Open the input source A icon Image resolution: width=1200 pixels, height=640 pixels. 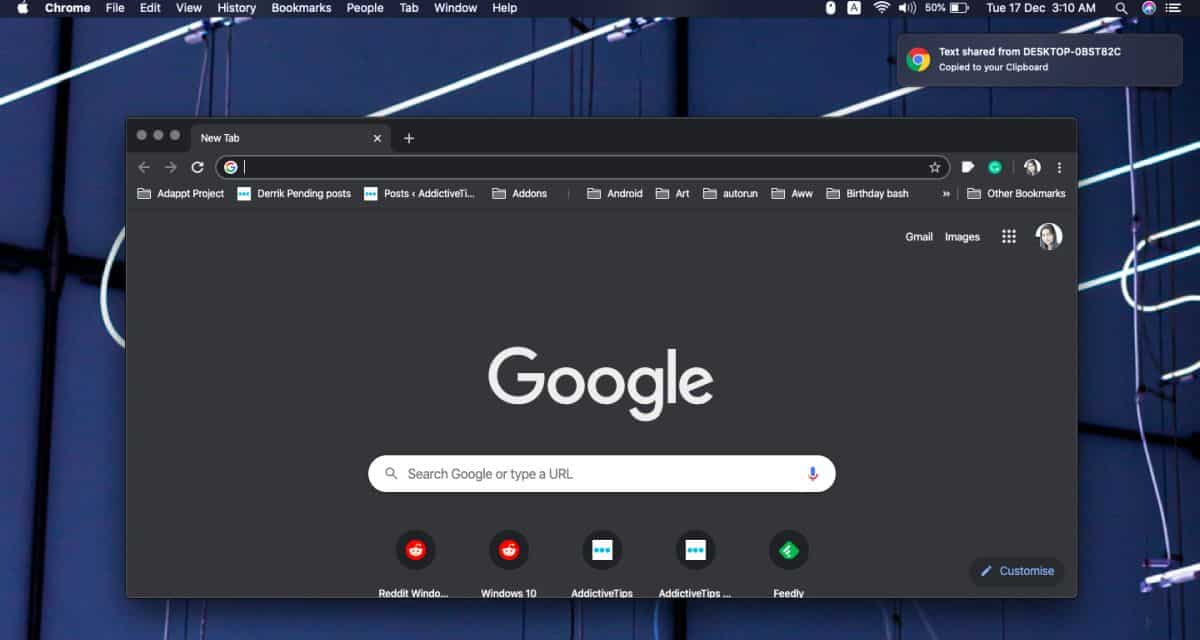(854, 8)
